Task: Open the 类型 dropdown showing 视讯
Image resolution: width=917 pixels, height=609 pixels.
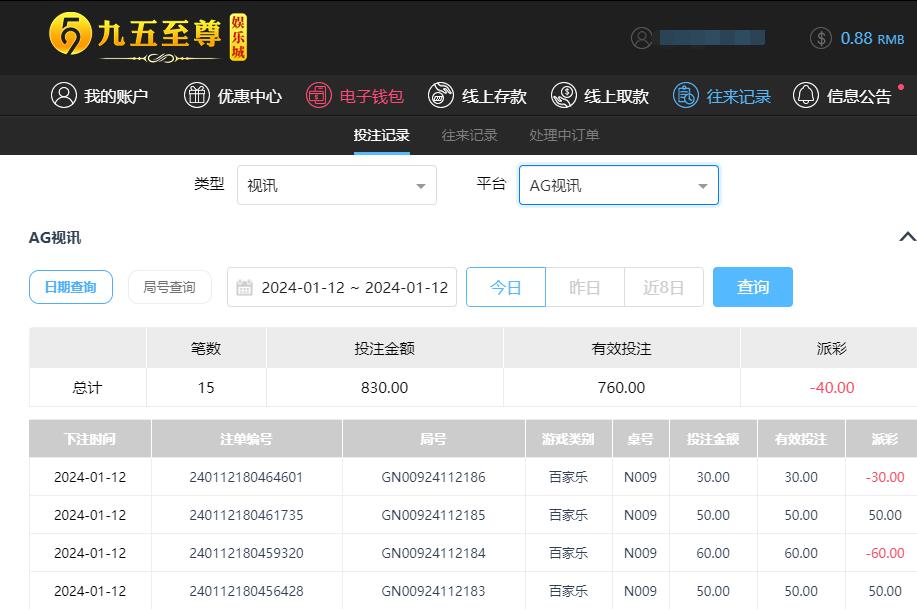Action: 337,185
